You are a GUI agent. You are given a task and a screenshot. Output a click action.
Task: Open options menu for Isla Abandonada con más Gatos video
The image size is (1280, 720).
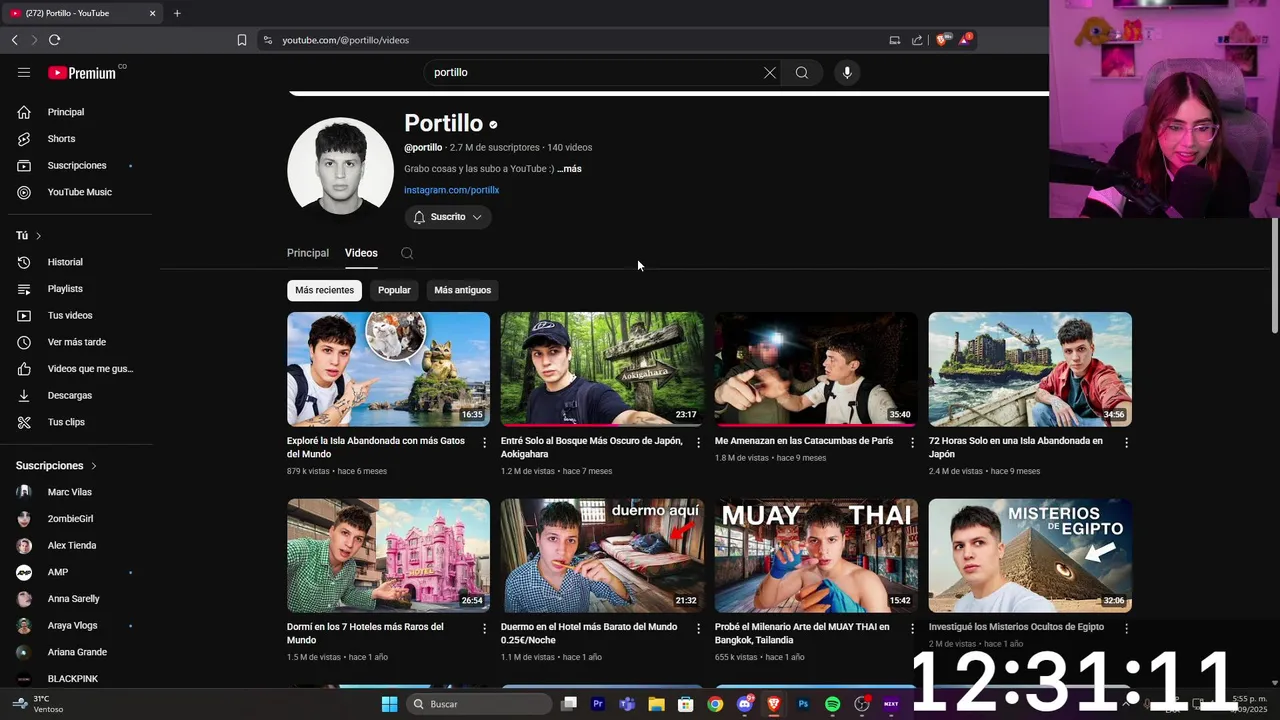coord(485,442)
